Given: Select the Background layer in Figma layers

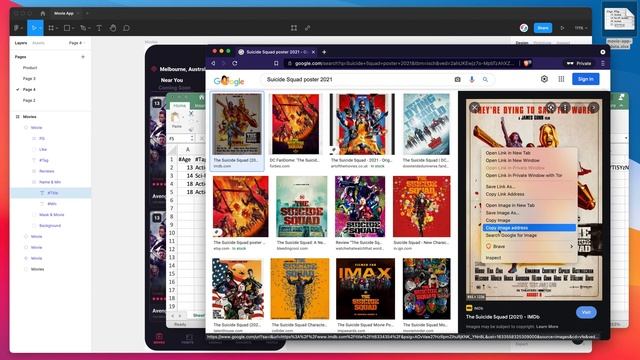Looking at the screenshot, I should tap(50, 226).
